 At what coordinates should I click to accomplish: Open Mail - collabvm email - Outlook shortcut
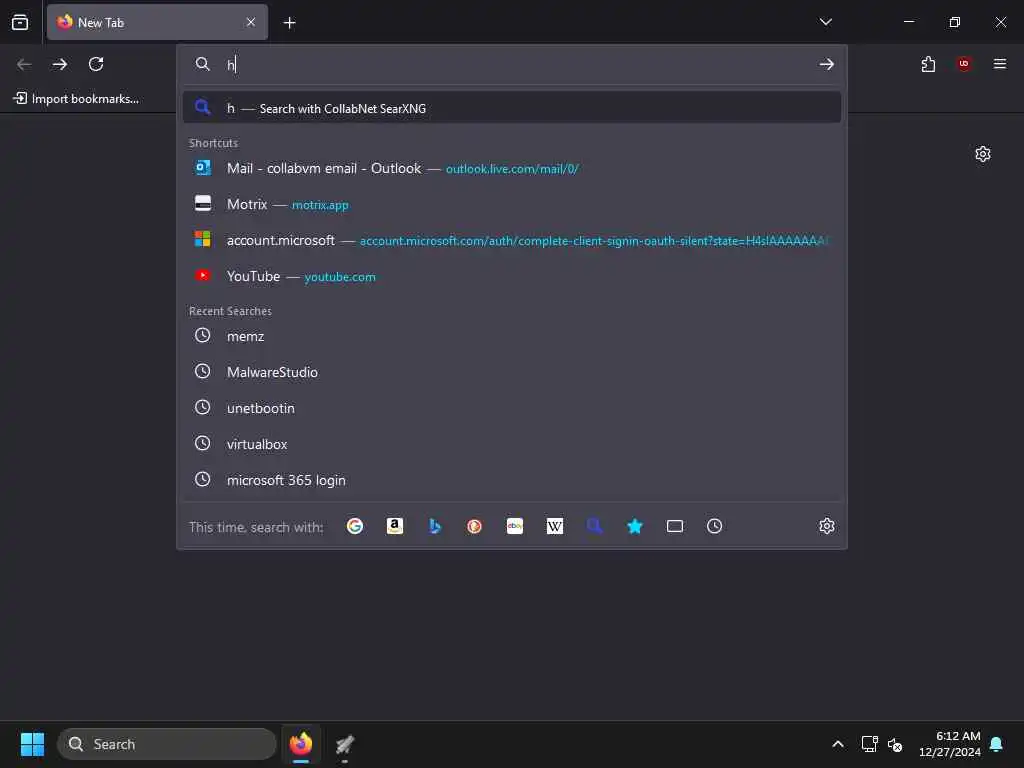click(x=512, y=168)
